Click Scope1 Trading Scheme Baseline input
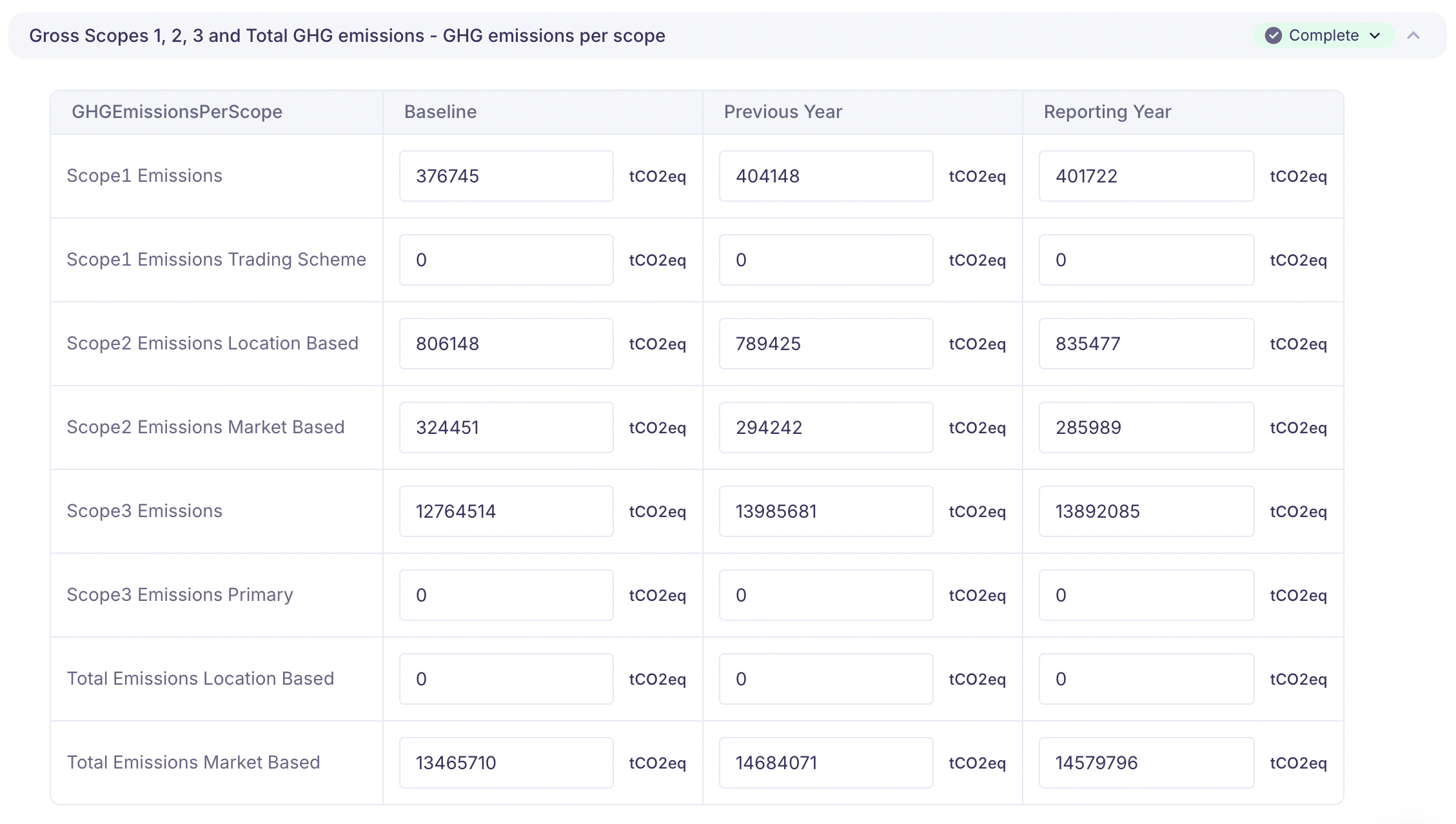The width and height of the screenshot is (1456, 824). click(506, 260)
